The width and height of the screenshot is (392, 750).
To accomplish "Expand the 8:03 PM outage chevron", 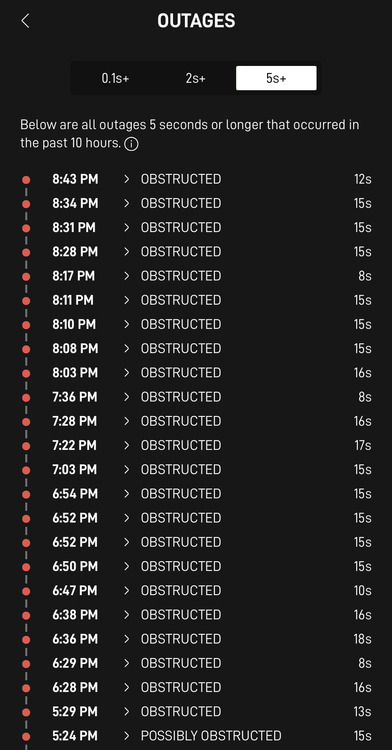I will (127, 373).
